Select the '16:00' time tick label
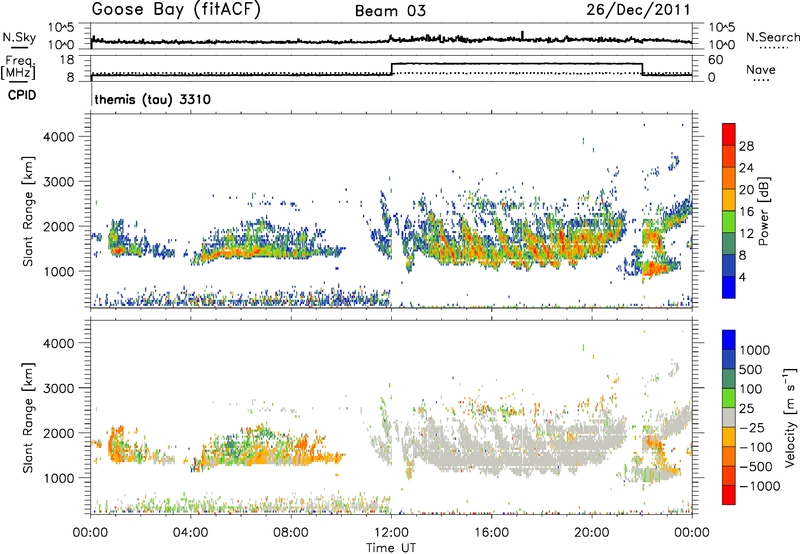 pos(491,533)
